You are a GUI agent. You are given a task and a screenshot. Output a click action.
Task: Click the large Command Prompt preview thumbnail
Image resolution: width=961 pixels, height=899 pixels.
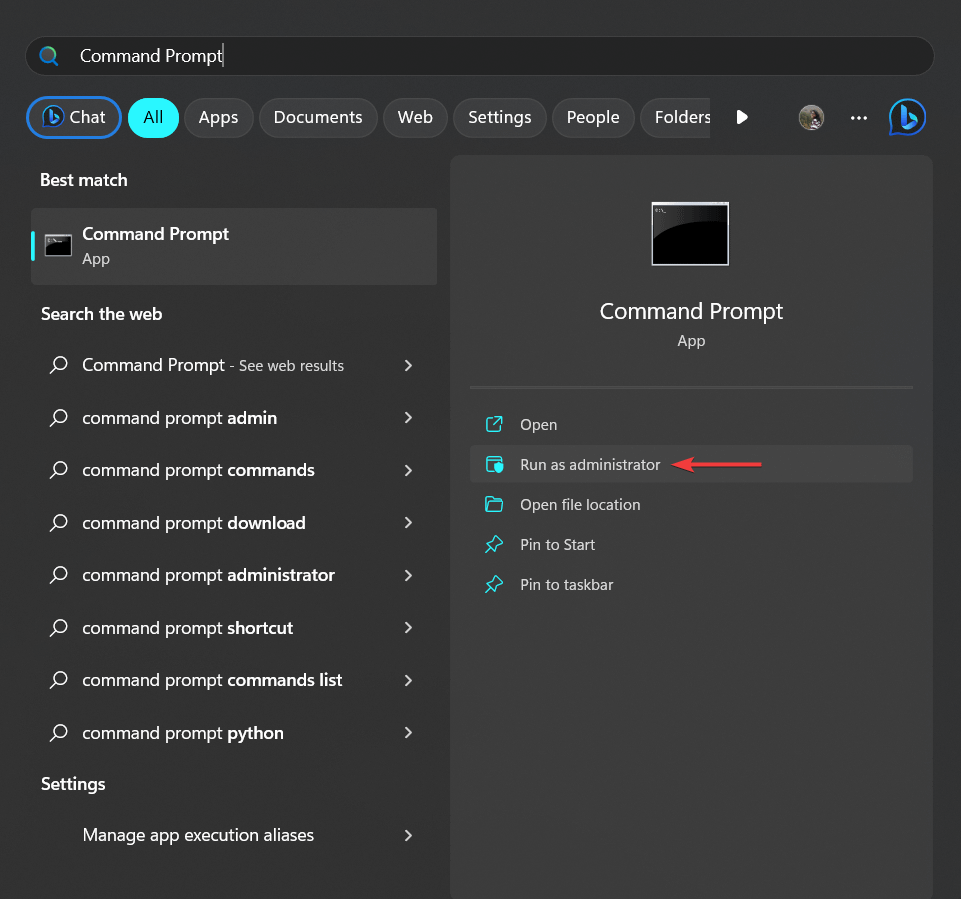coord(690,234)
